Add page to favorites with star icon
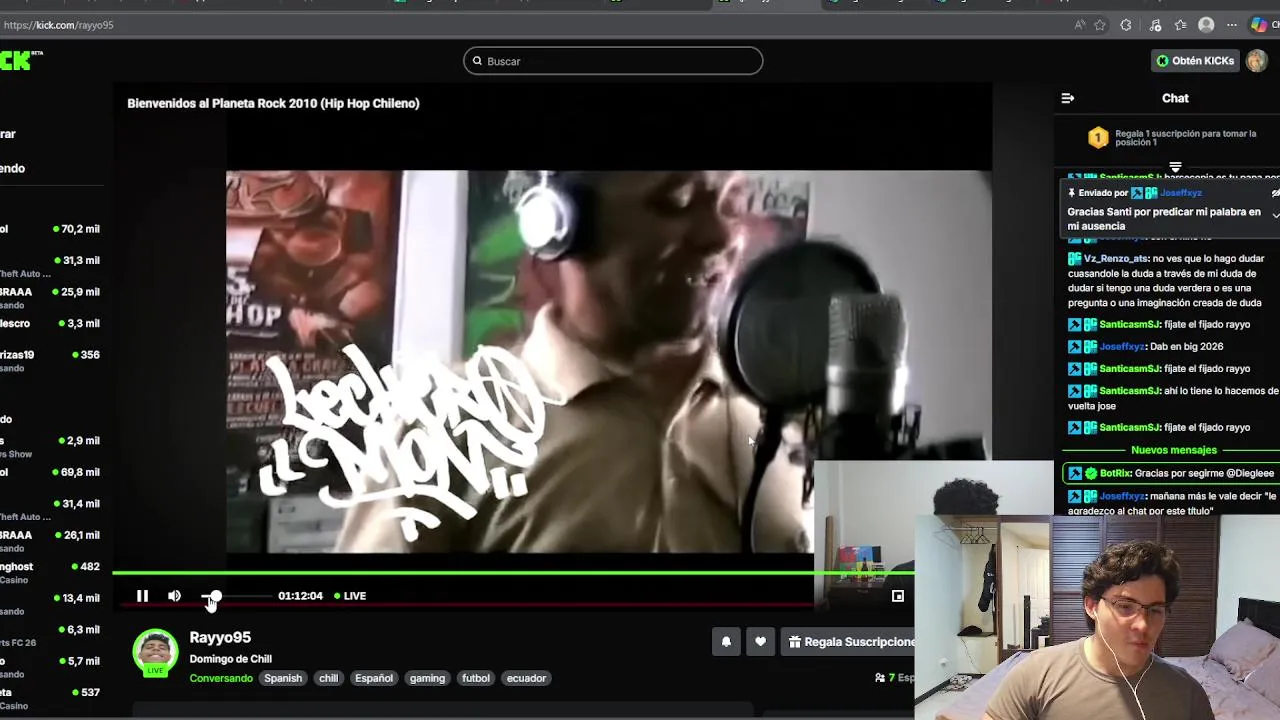This screenshot has height=720, width=1280. pyautogui.click(x=1100, y=25)
